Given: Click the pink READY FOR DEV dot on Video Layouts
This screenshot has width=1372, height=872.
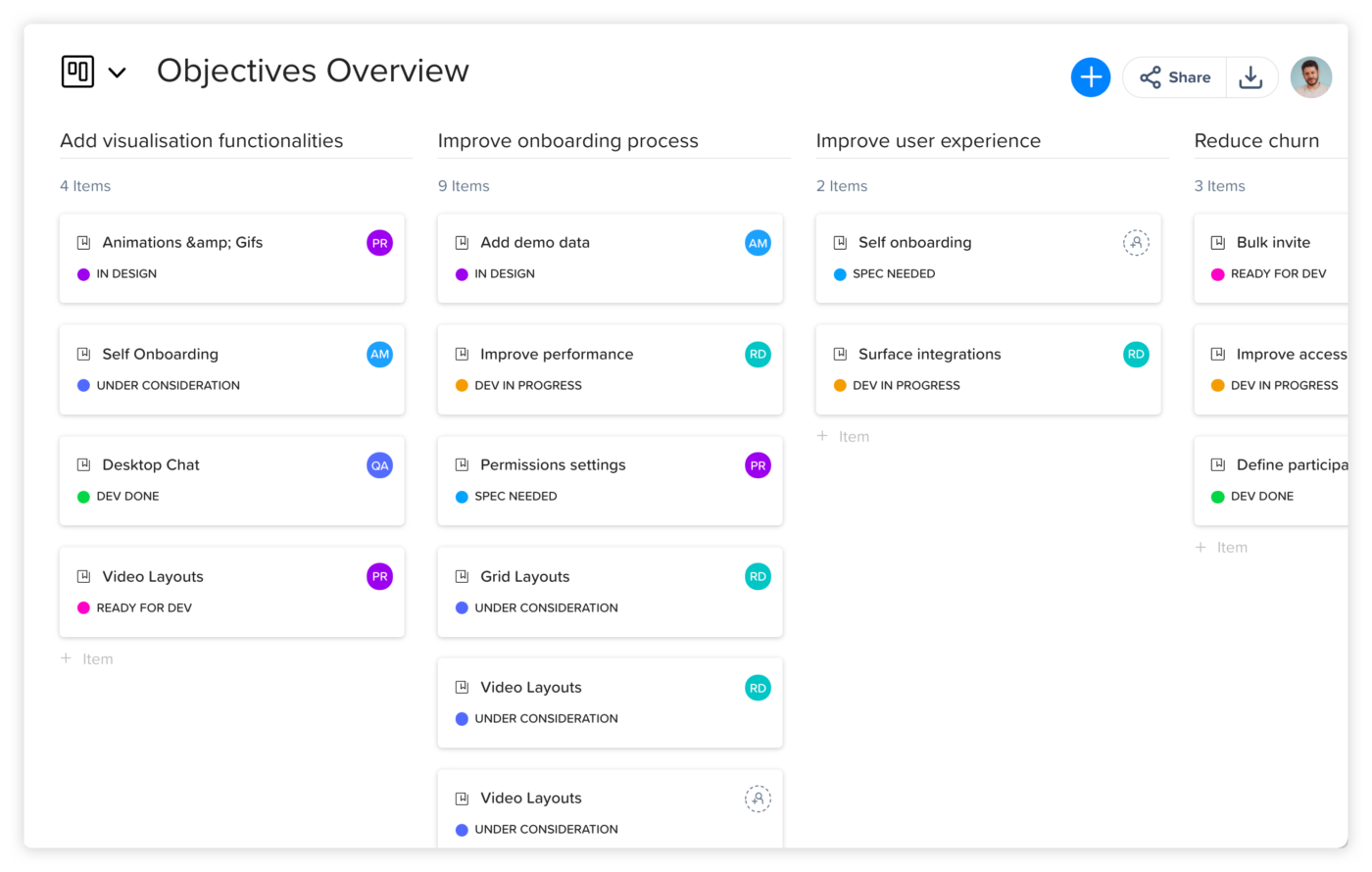Looking at the screenshot, I should coord(83,608).
